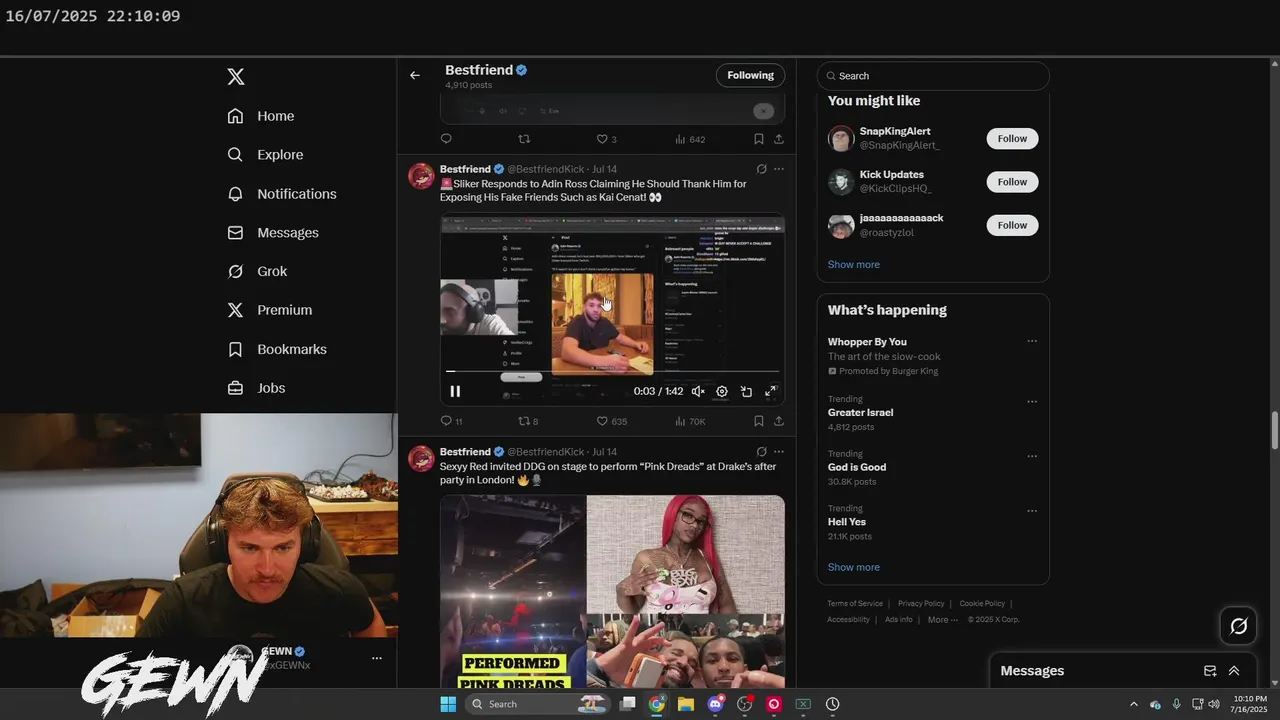Open Windows Start menu
Image resolution: width=1280 pixels, height=720 pixels.
click(x=448, y=704)
